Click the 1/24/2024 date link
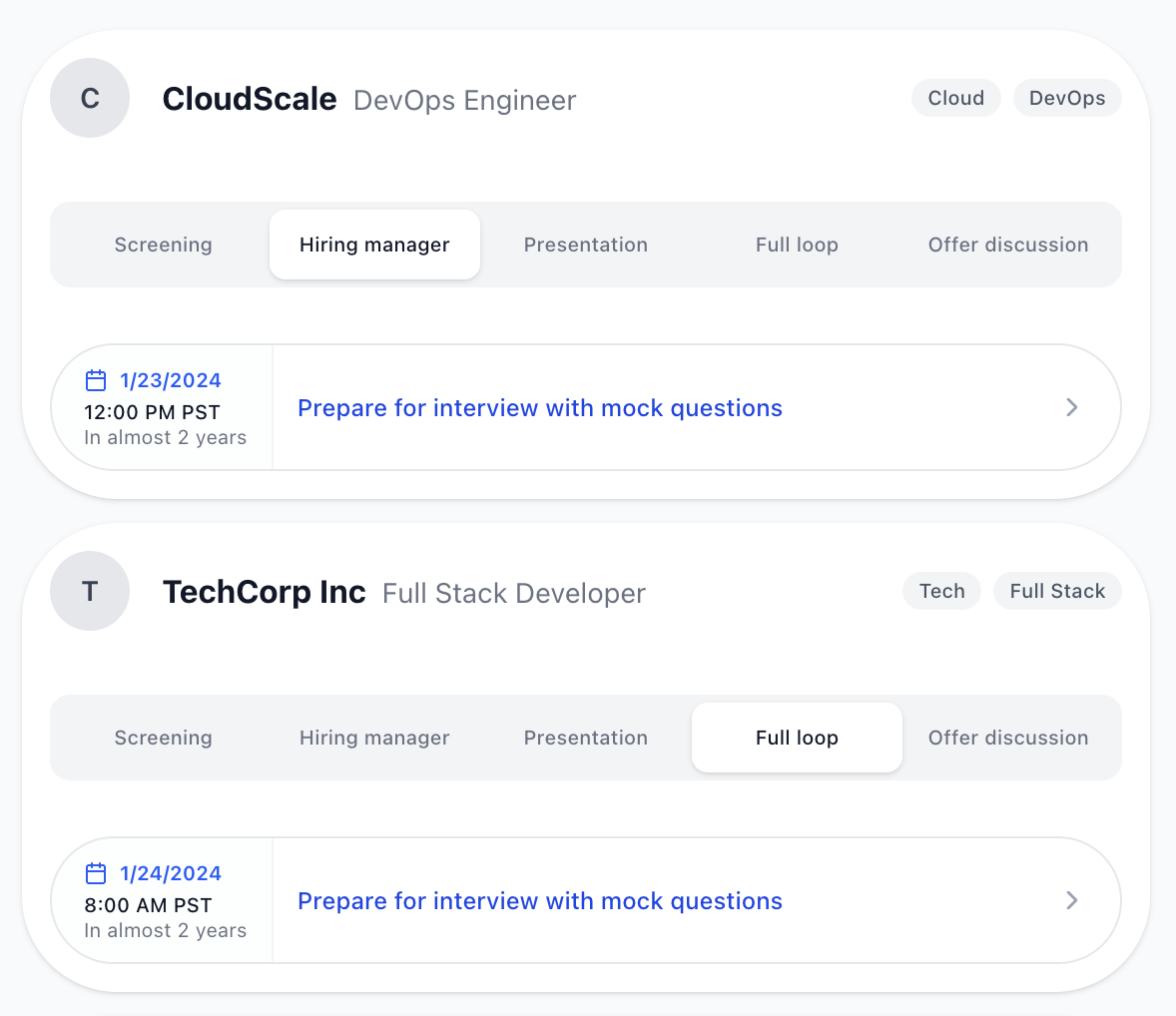Image resolution: width=1176 pixels, height=1016 pixels. (171, 872)
